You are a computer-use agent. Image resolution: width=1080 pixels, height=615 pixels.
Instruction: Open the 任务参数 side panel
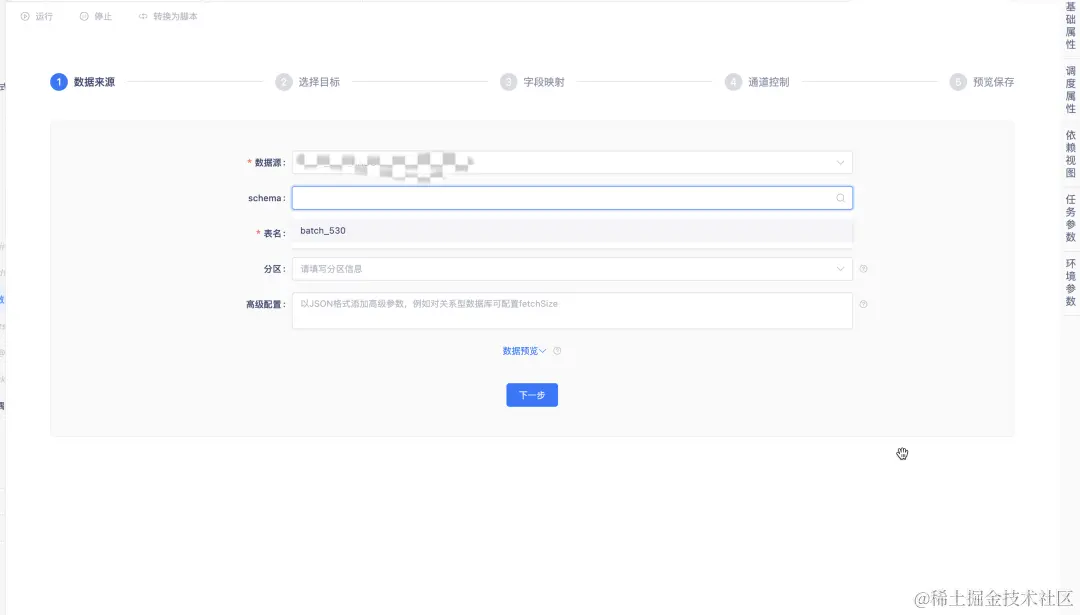click(1070, 218)
